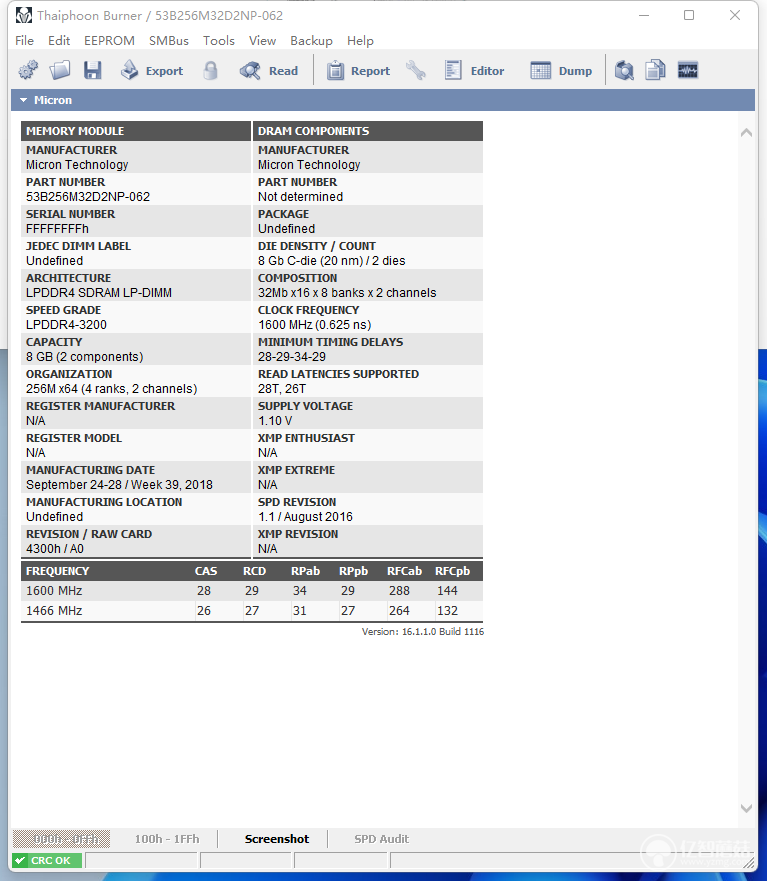Click the padlock write-protection icon
The height and width of the screenshot is (881, 767).
(x=210, y=71)
